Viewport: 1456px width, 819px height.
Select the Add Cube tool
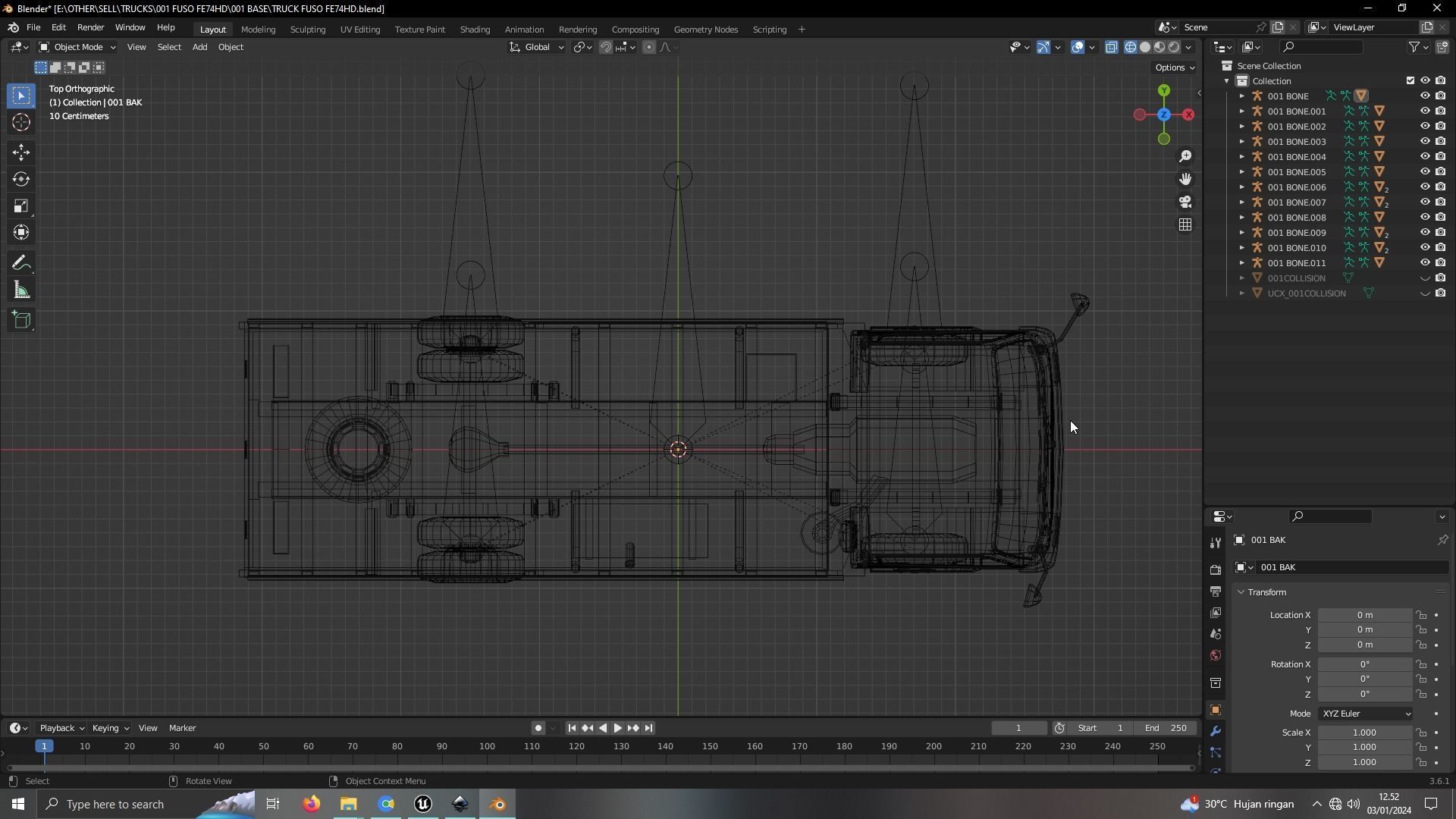[21, 320]
